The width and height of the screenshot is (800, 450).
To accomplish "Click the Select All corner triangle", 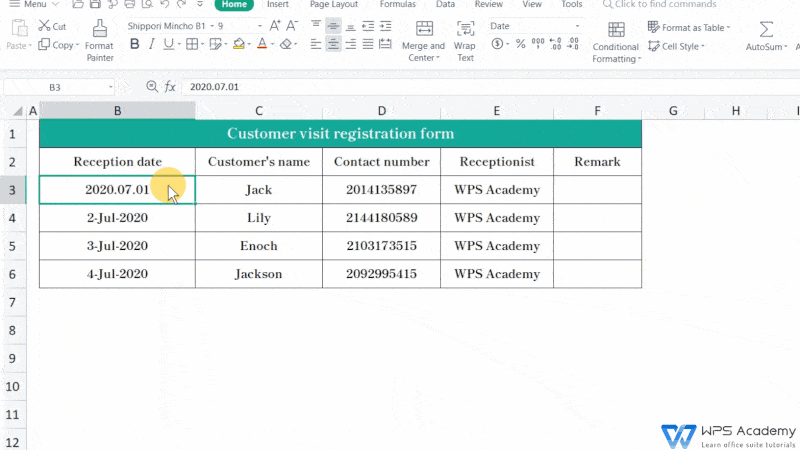I will (17, 111).
